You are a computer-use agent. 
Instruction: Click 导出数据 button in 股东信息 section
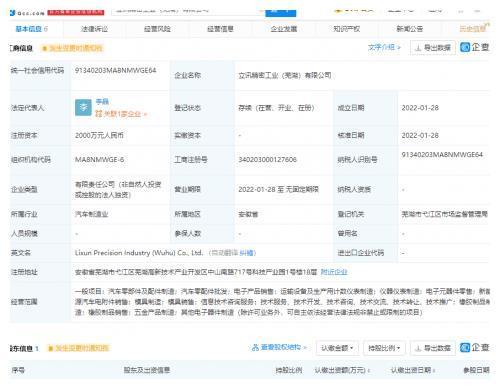point(433,348)
